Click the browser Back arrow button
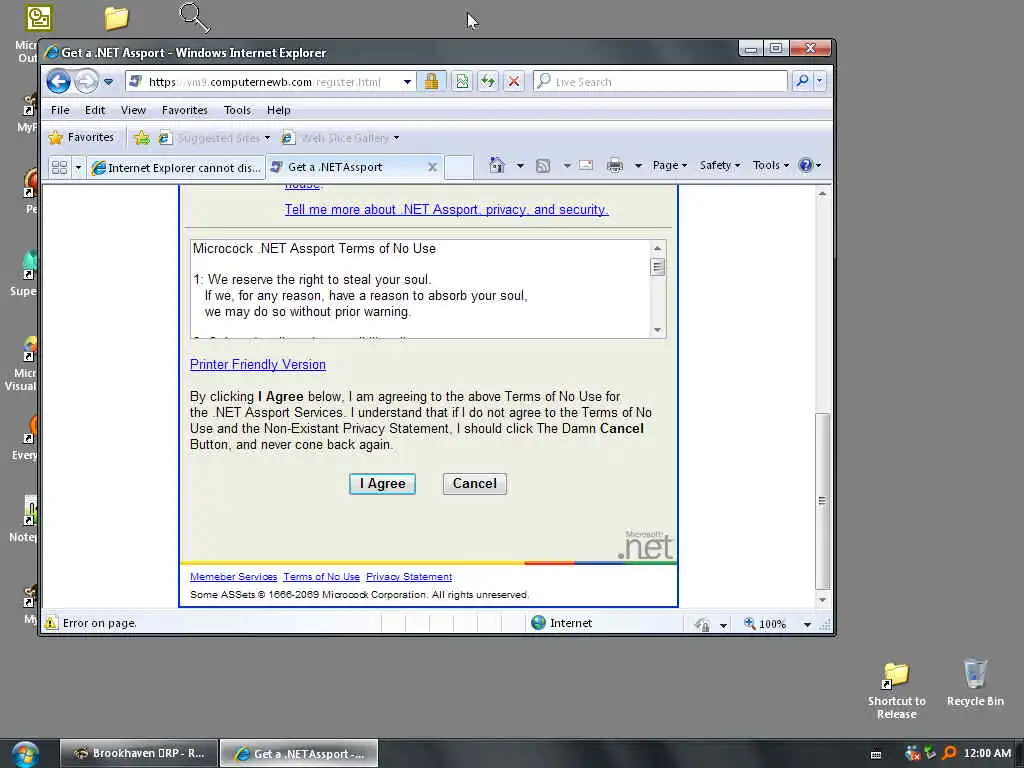 point(58,82)
